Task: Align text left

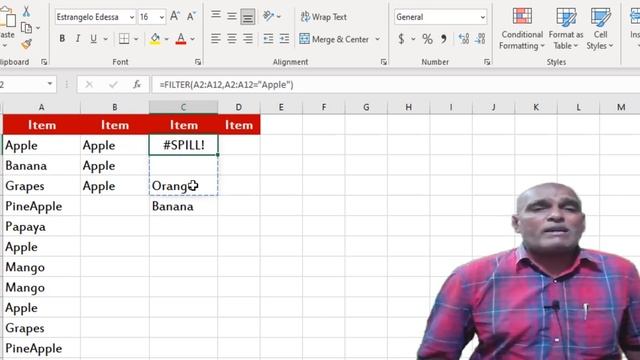Action: coord(216,39)
